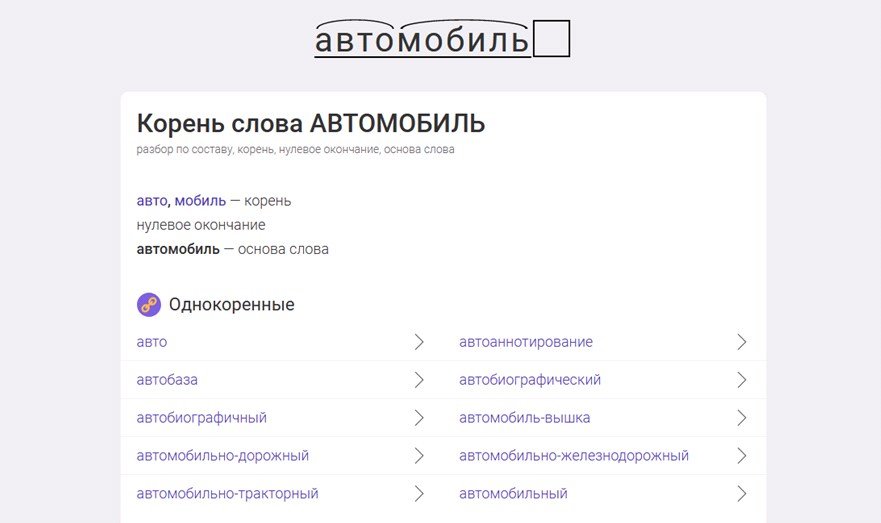Image resolution: width=881 pixels, height=523 pixels.
Task: Click the chevron arrow next to авто
Action: [x=419, y=342]
